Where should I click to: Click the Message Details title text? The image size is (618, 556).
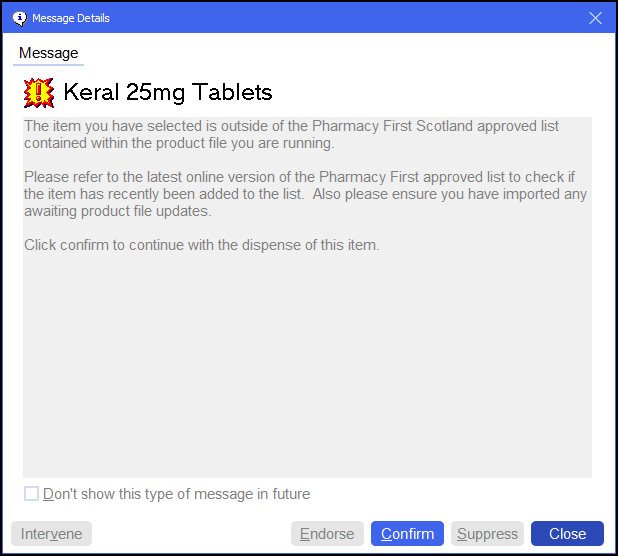(x=71, y=18)
